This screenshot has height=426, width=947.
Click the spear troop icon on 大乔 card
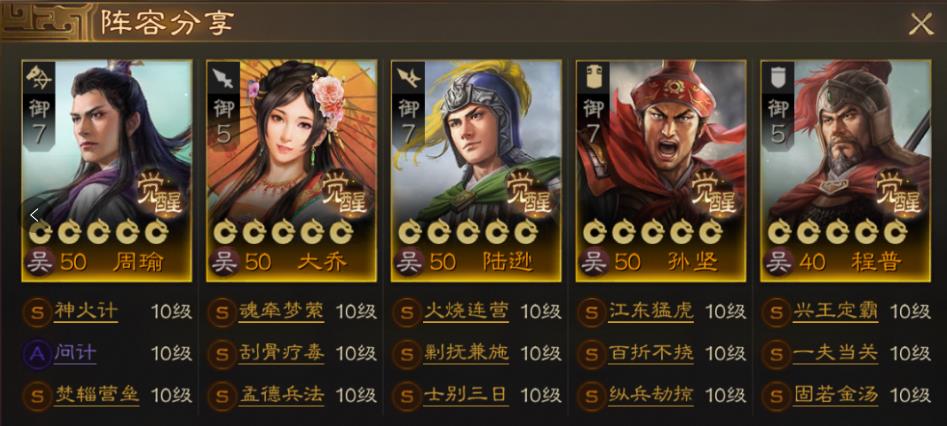click(224, 77)
